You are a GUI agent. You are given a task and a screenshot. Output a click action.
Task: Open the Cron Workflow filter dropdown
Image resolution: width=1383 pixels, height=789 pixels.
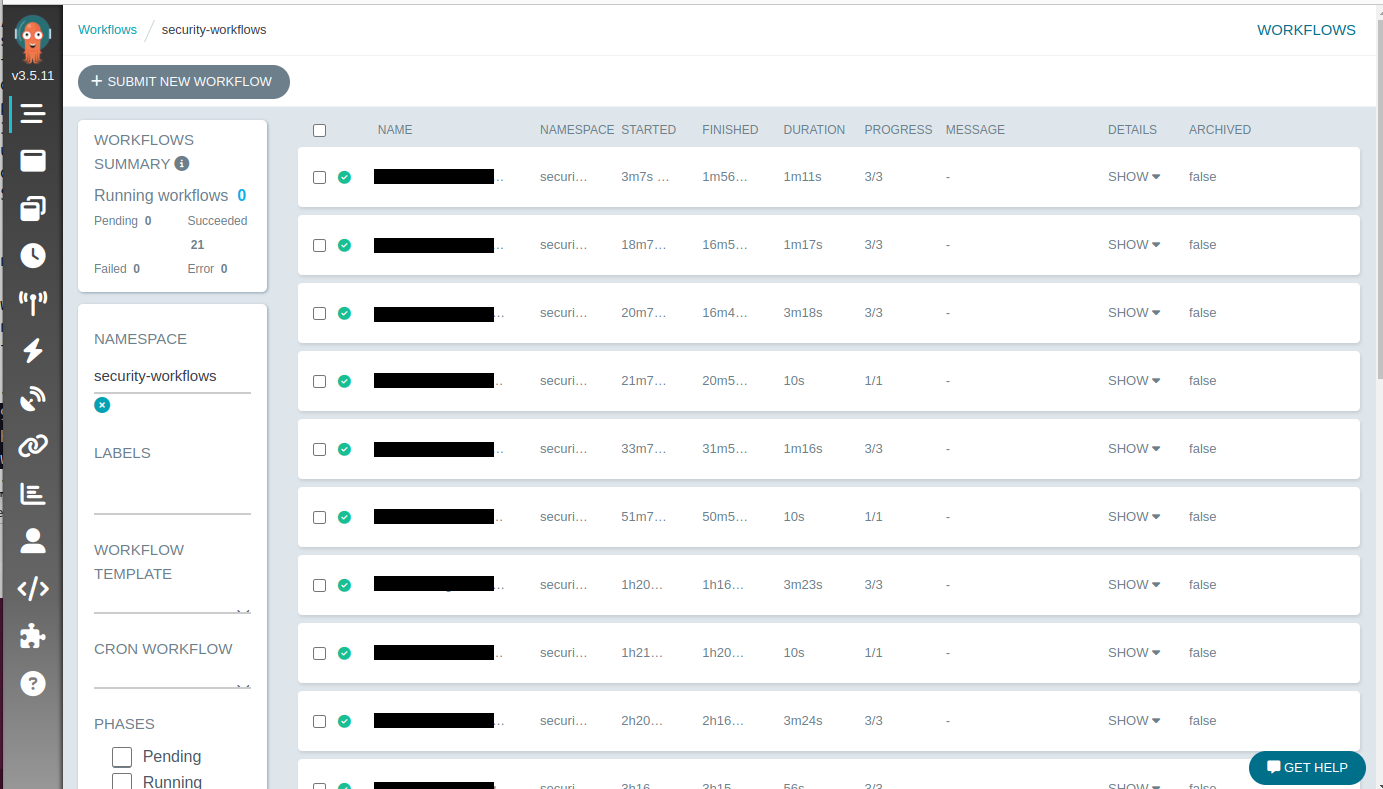click(172, 678)
